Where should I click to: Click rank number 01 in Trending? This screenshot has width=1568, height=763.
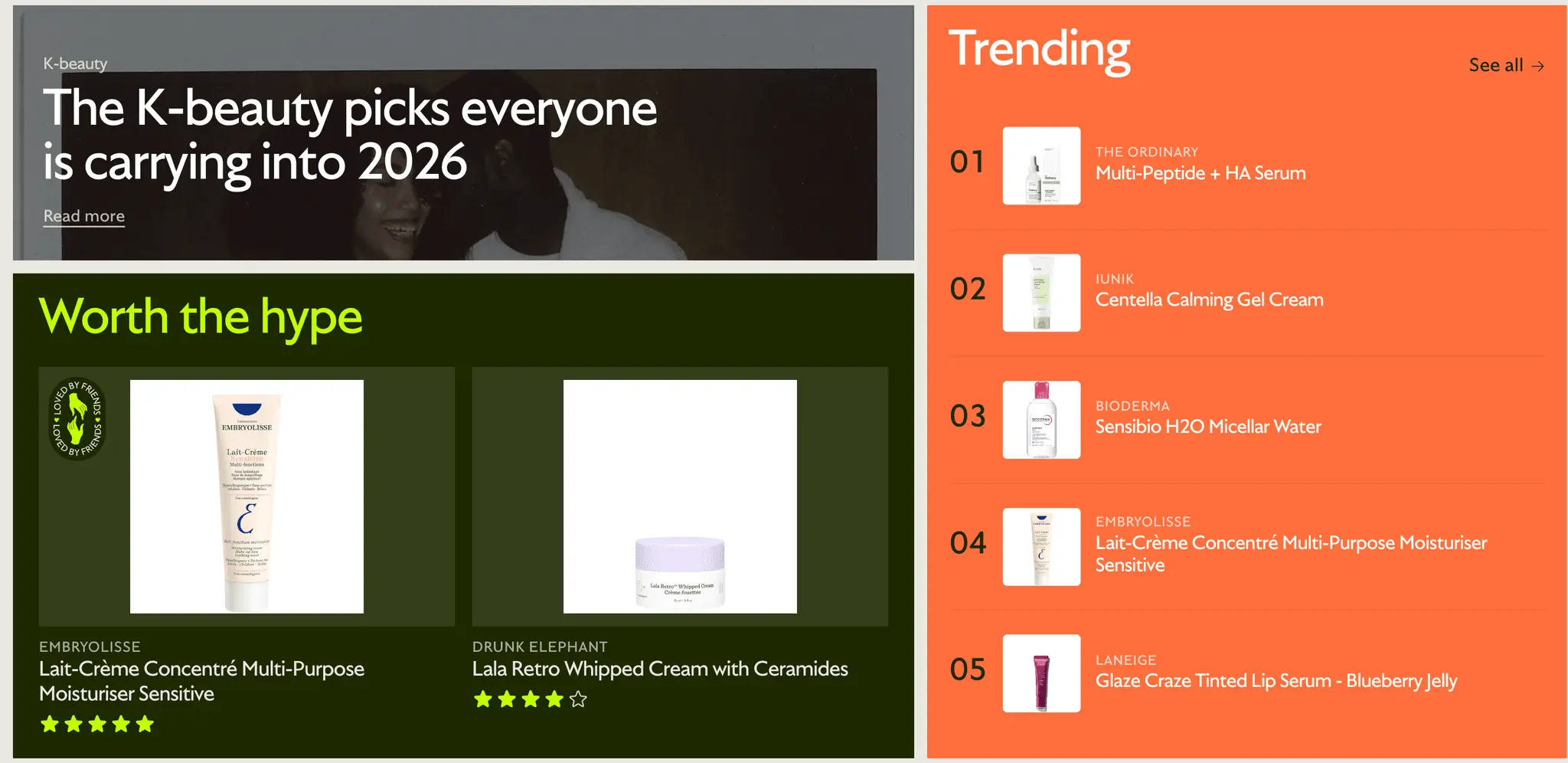pos(967,162)
